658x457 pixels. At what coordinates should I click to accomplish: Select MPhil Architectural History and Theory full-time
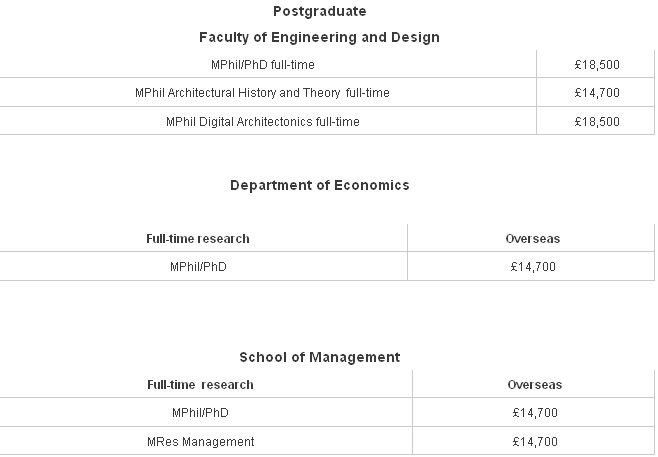point(262,93)
